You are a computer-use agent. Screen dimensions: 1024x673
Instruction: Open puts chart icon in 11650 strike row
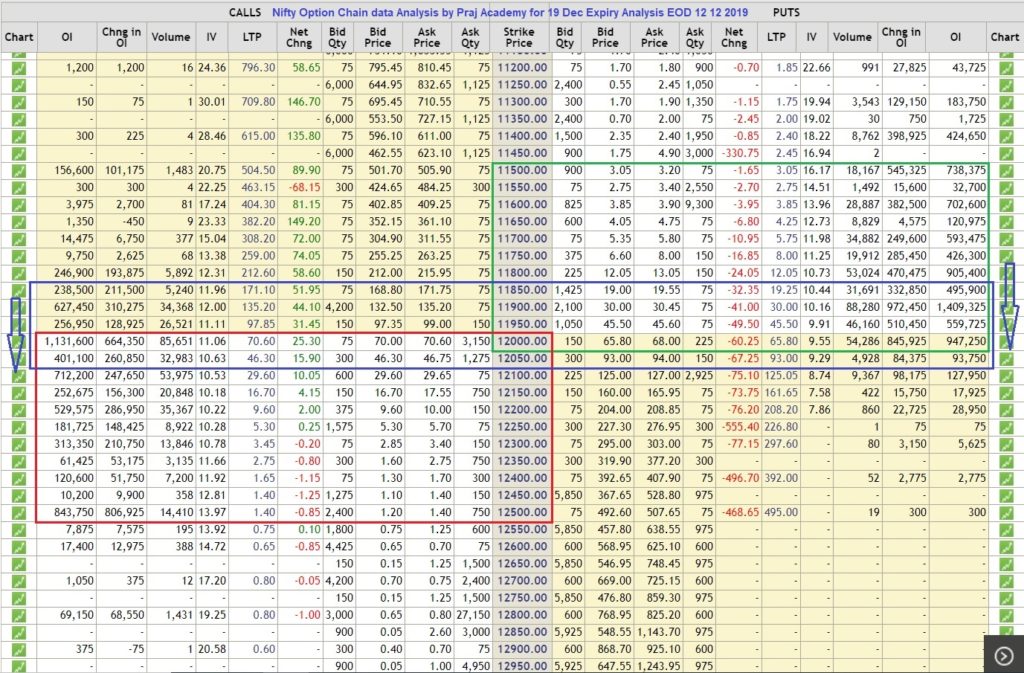coord(1004,222)
